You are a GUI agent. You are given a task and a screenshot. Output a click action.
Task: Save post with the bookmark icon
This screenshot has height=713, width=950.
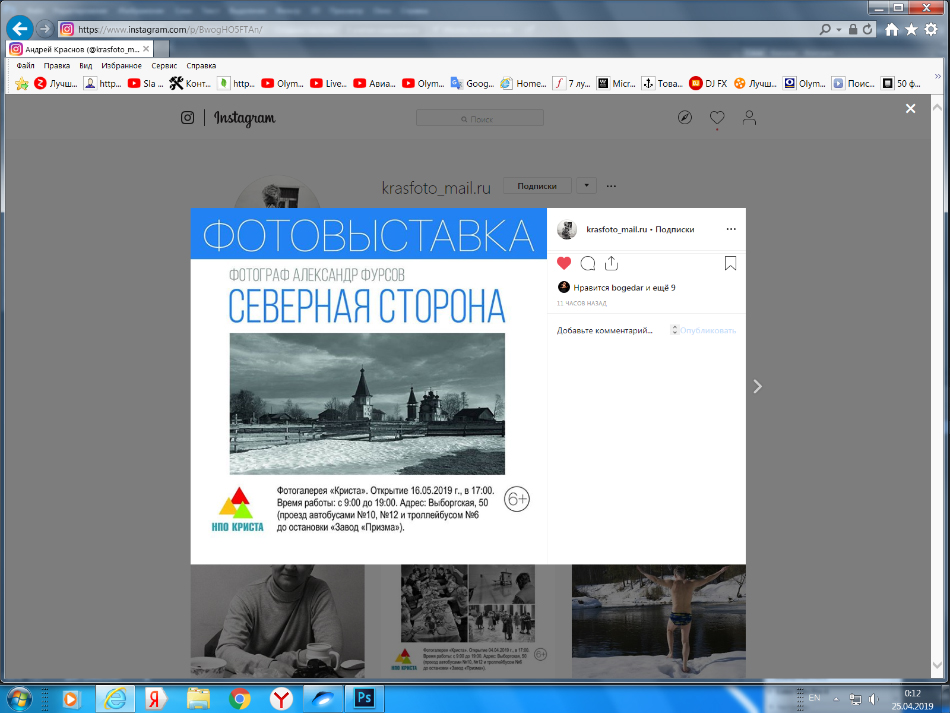[730, 264]
